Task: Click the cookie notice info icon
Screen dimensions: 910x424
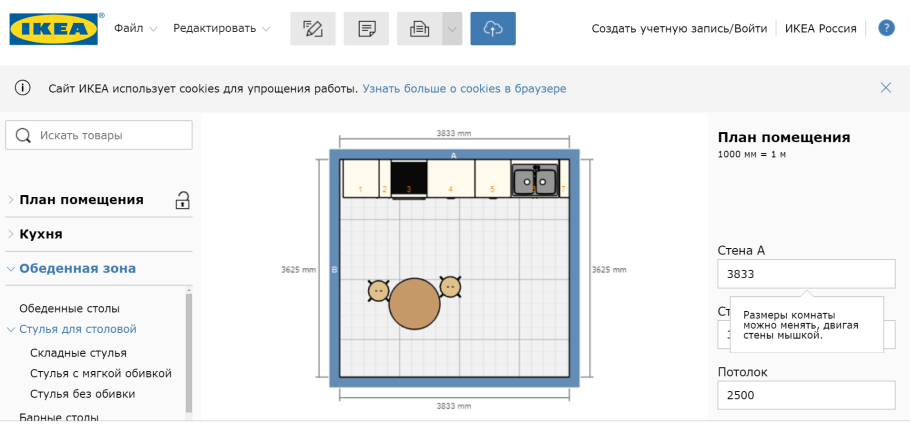Action: pyautogui.click(x=22, y=88)
